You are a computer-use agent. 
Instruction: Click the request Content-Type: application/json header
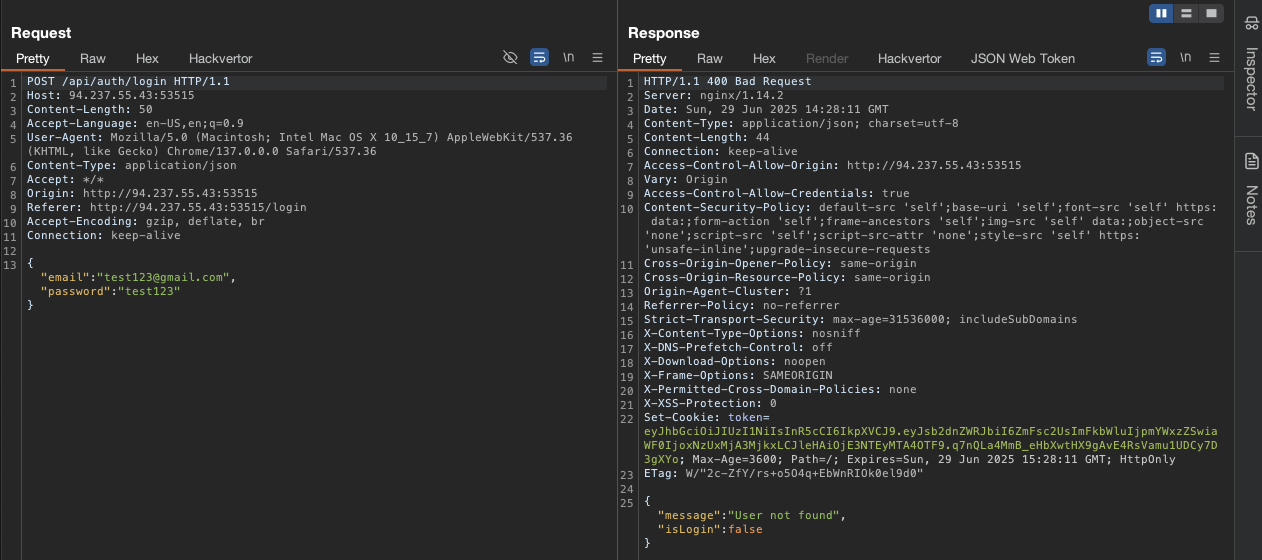point(132,166)
